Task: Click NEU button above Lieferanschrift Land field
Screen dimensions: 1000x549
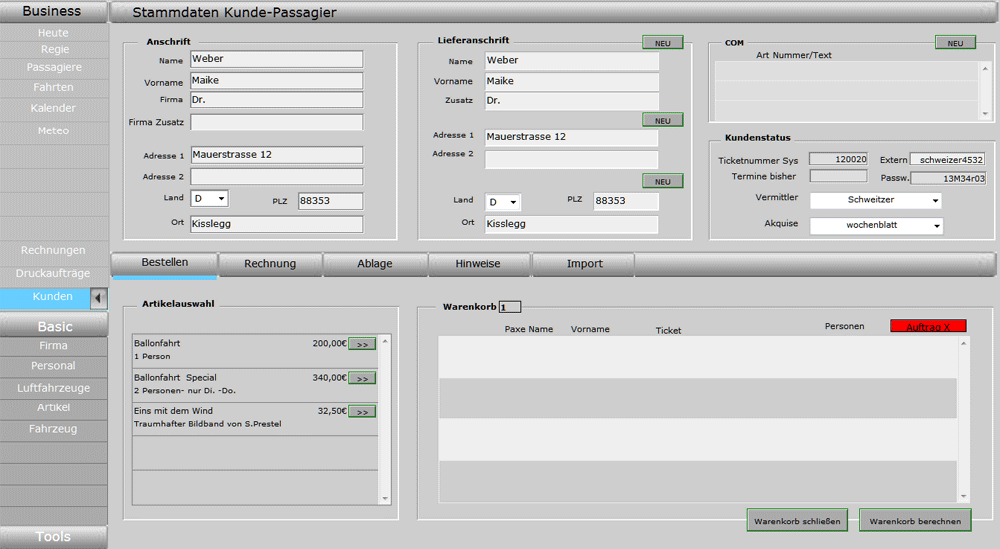Action: coord(662,181)
